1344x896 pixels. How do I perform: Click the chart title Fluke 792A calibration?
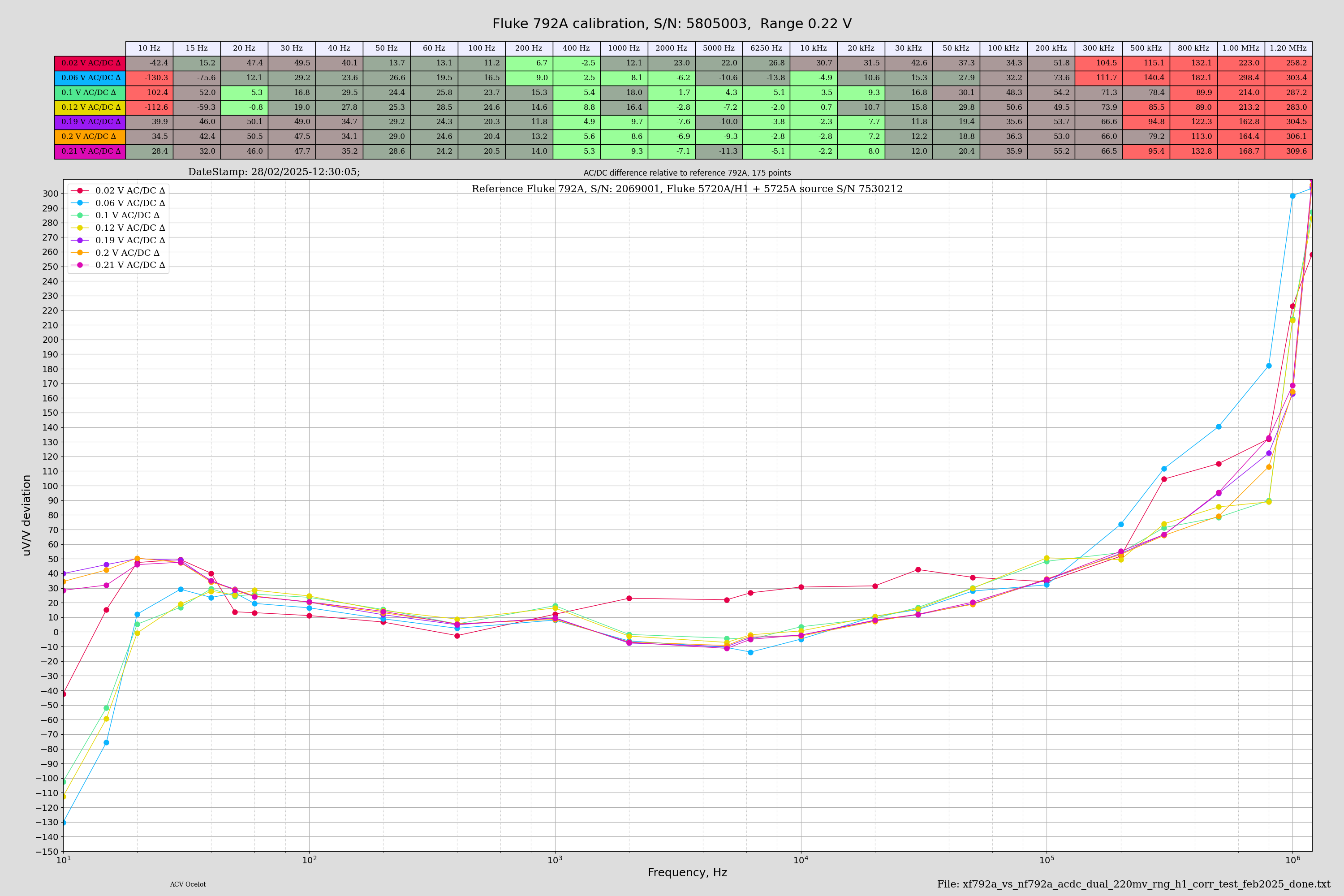coord(672,24)
